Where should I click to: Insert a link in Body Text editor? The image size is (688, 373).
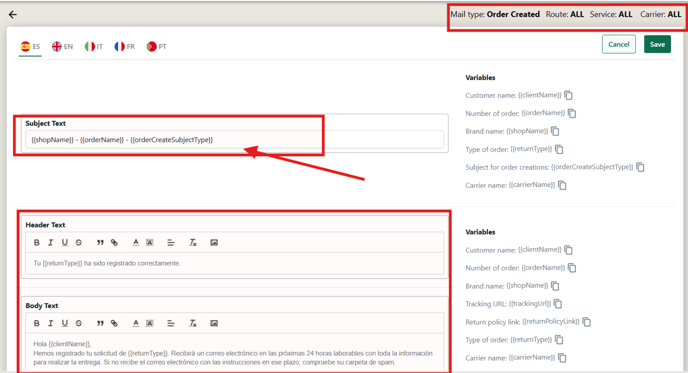pyautogui.click(x=114, y=323)
